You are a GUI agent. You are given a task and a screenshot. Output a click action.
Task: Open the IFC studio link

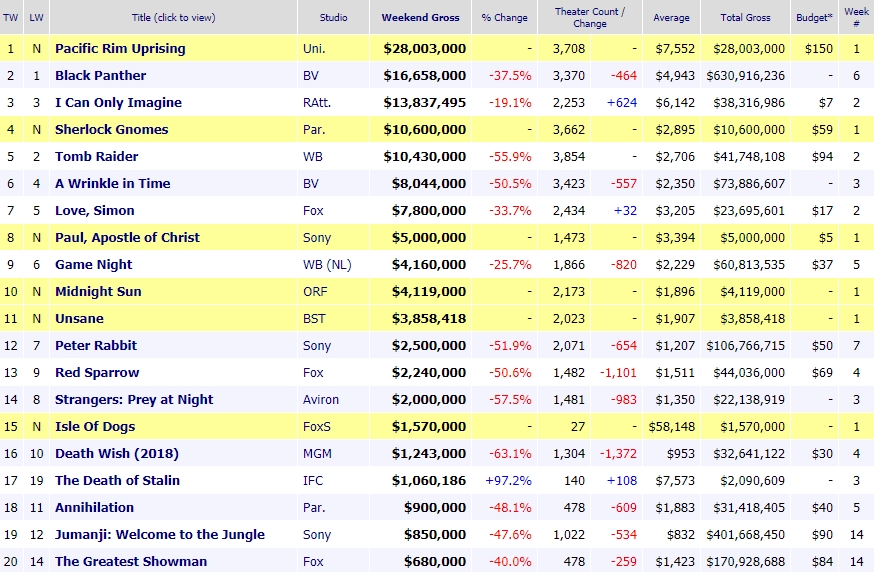coord(313,481)
